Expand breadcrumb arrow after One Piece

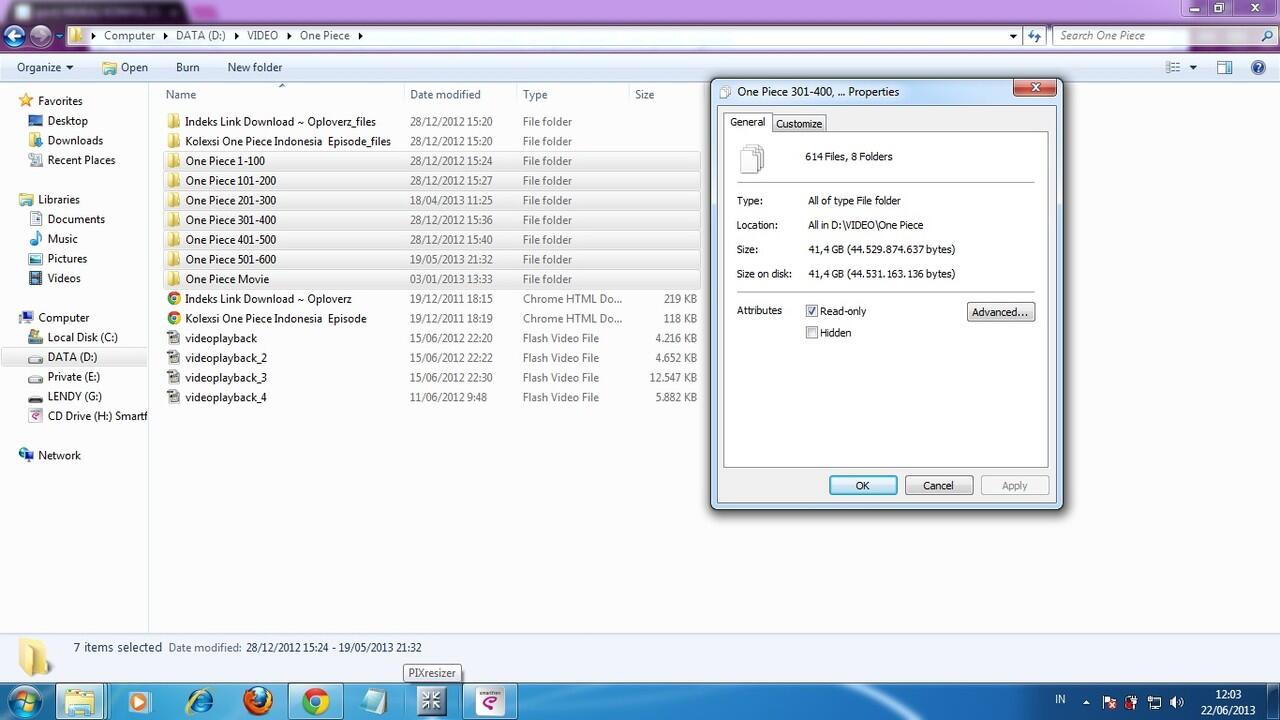[360, 36]
